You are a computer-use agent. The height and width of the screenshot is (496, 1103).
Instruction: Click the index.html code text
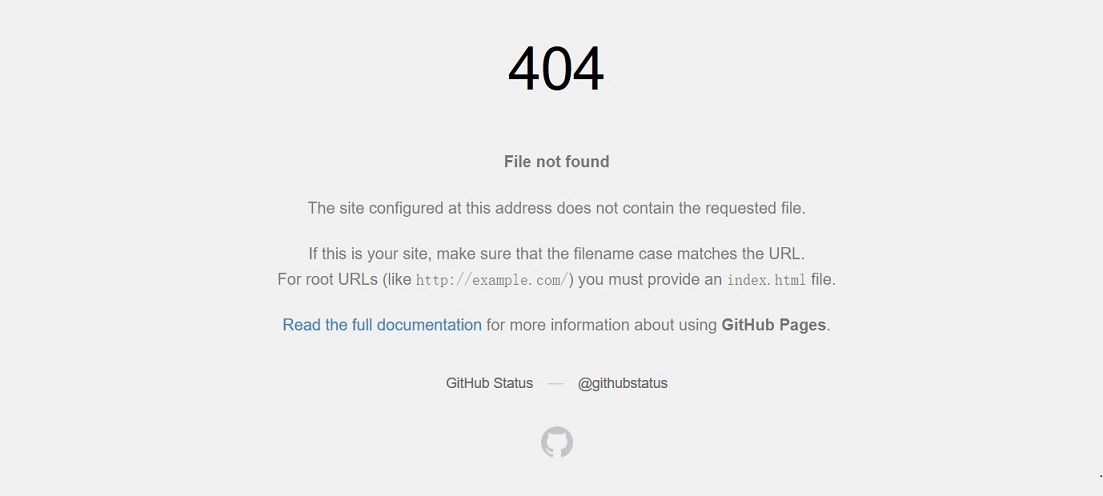(x=766, y=280)
